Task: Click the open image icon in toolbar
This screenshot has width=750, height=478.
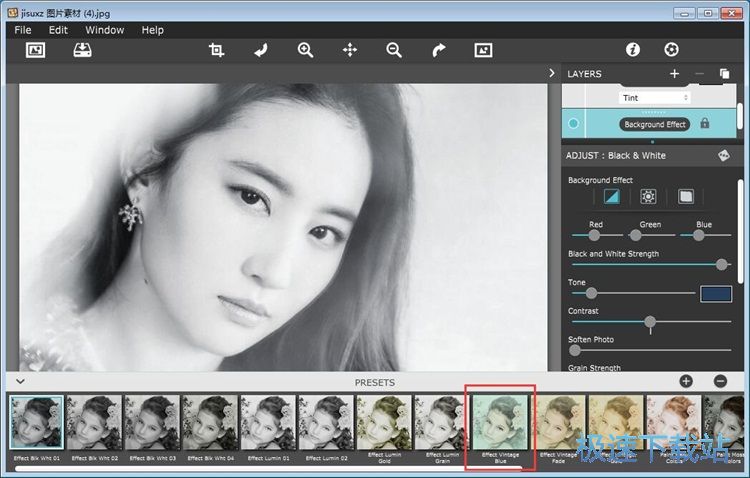Action: (36, 50)
